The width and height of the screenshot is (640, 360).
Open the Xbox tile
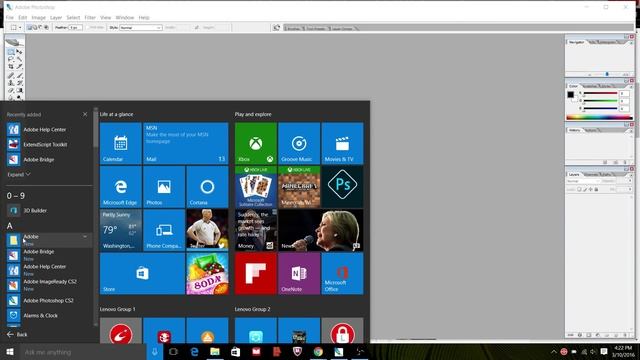(256, 143)
